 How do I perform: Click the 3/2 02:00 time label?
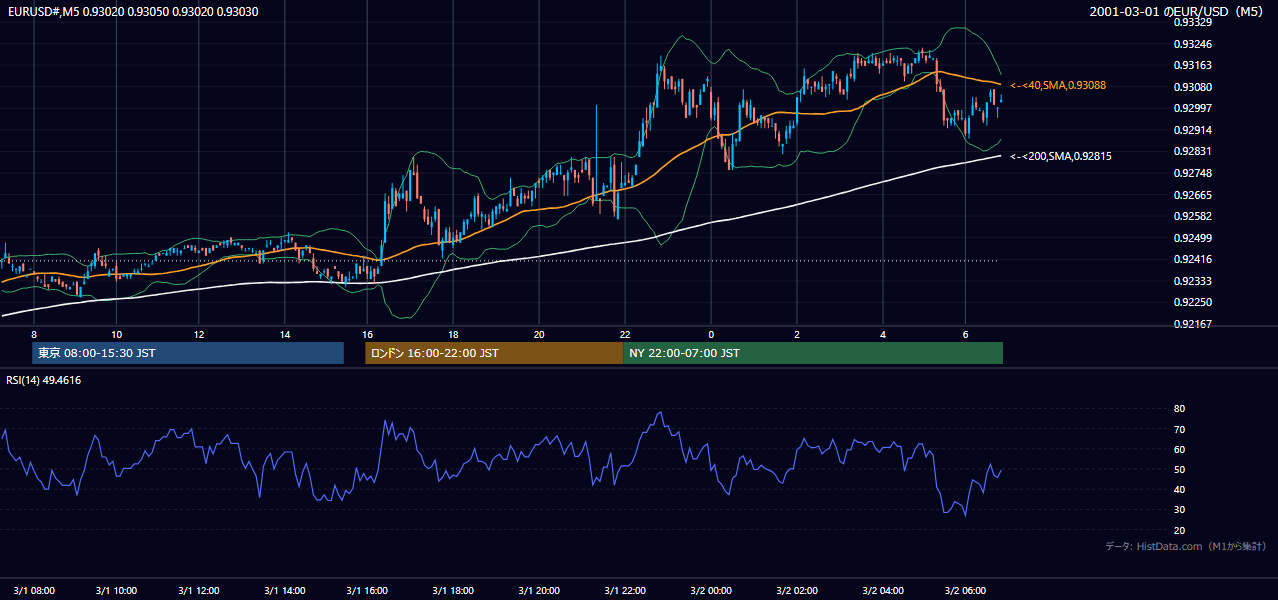pos(797,590)
